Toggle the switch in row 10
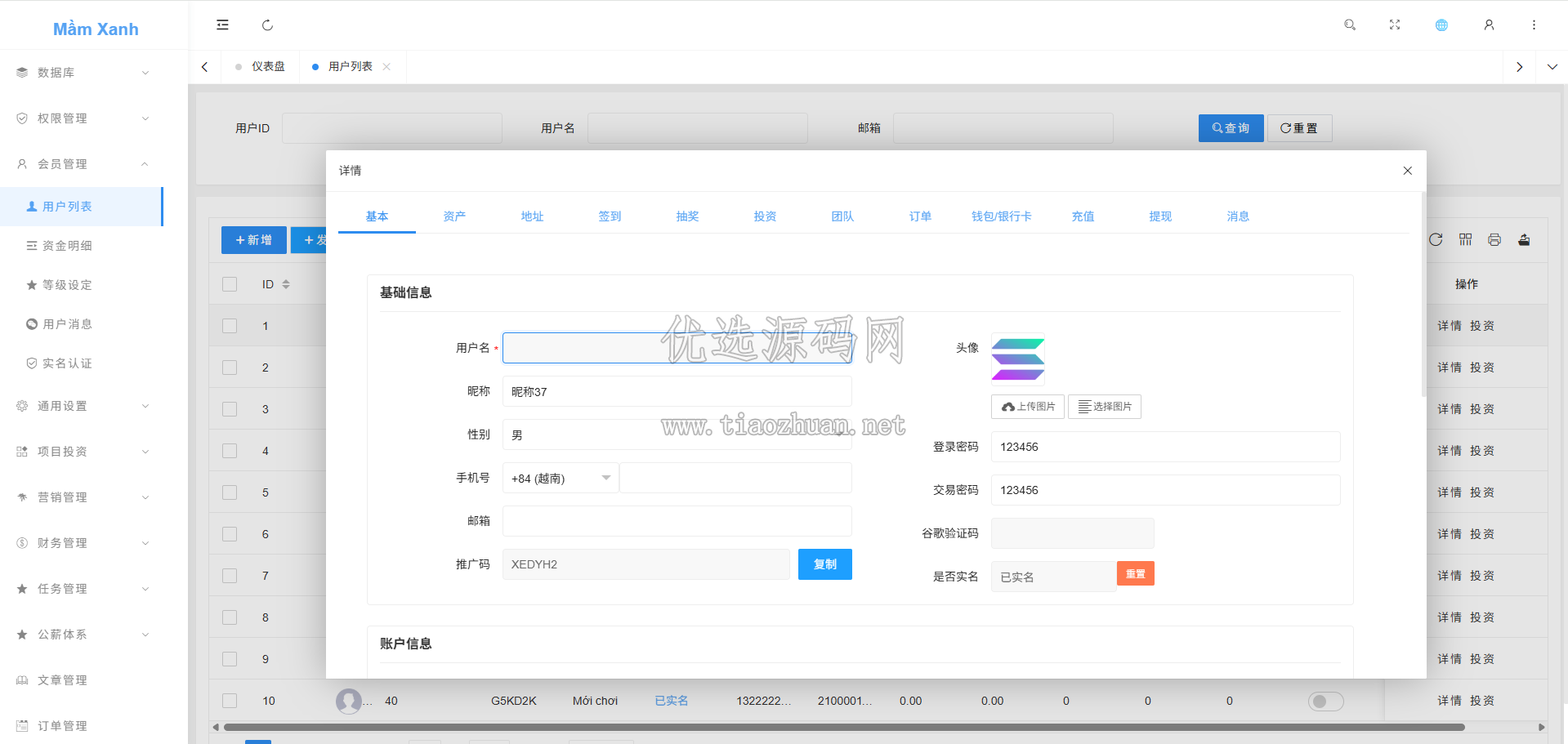 tap(1325, 701)
